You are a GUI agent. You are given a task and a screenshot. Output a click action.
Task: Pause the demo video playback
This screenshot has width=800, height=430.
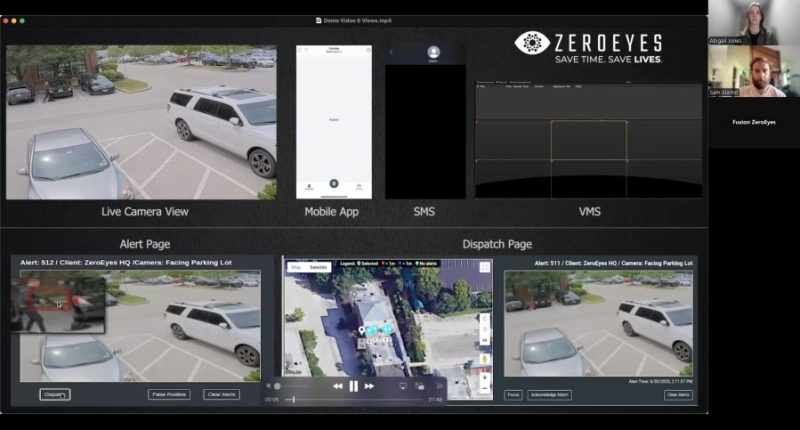tap(354, 387)
